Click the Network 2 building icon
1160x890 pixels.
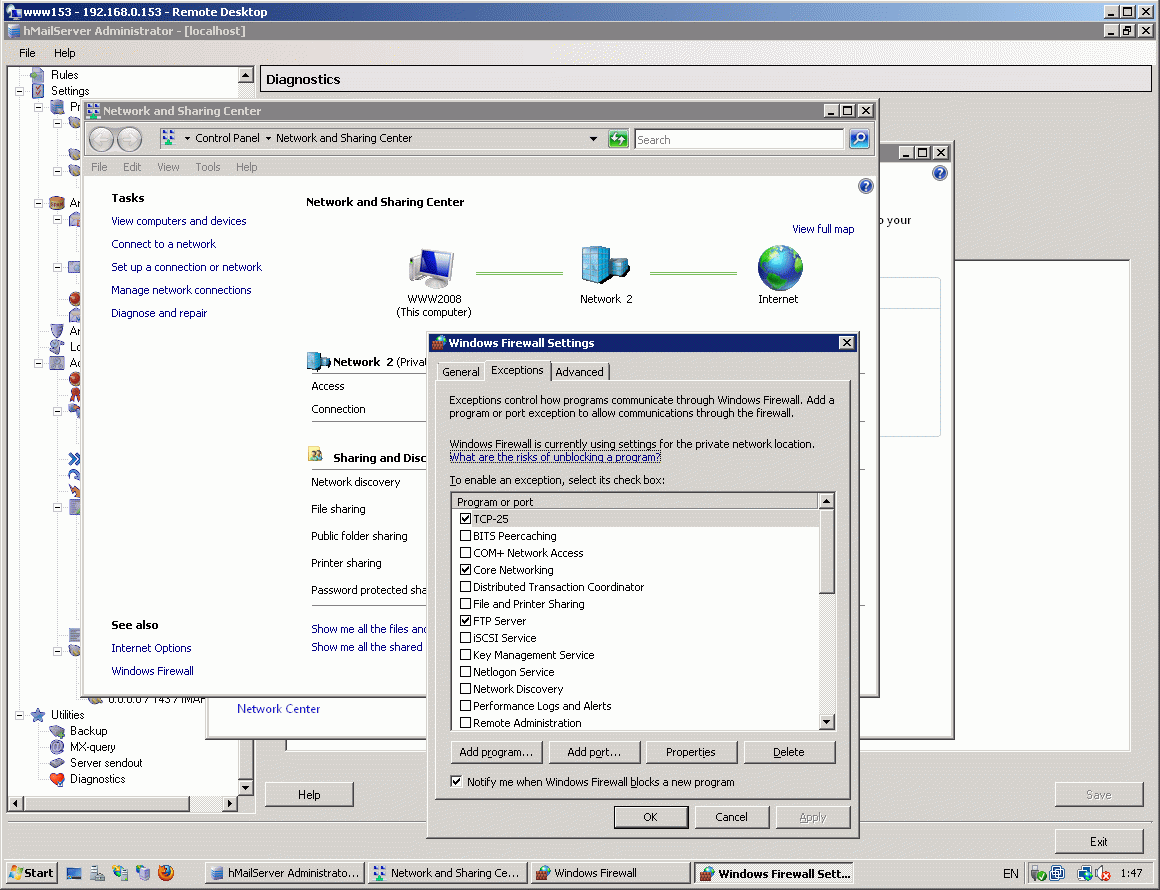tap(605, 265)
